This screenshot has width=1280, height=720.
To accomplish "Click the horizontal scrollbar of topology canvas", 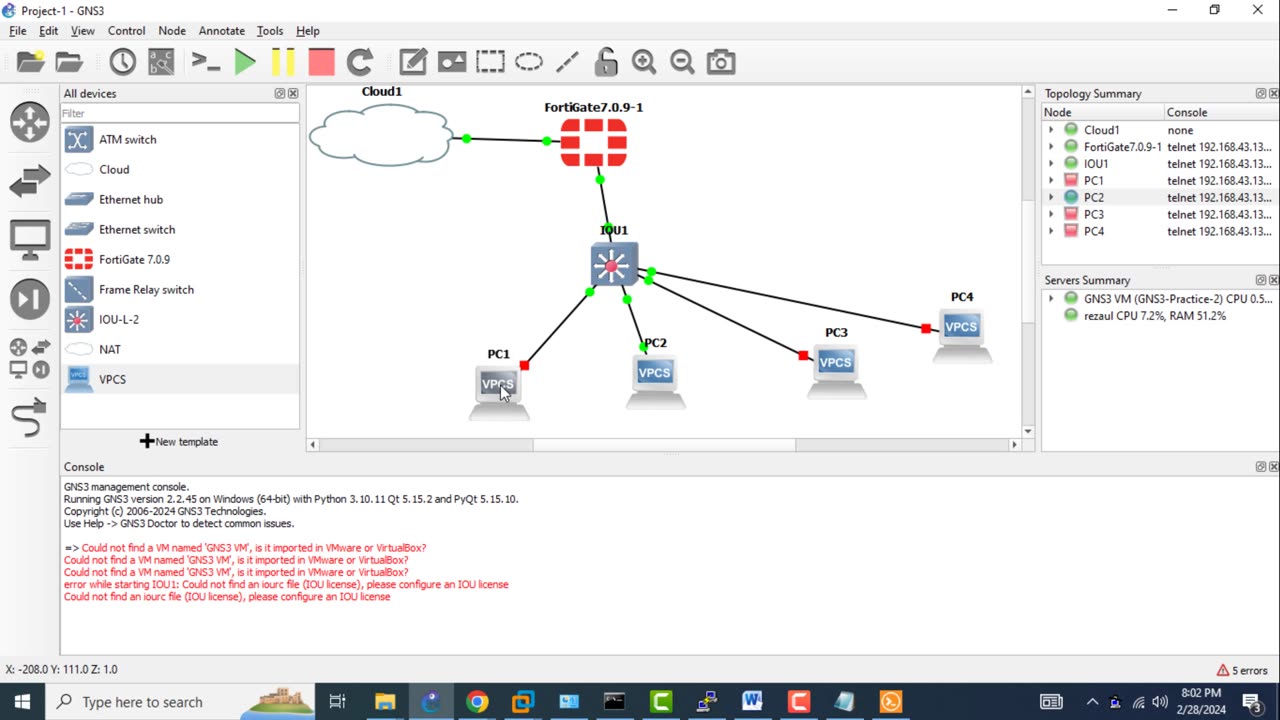I will click(x=664, y=445).
